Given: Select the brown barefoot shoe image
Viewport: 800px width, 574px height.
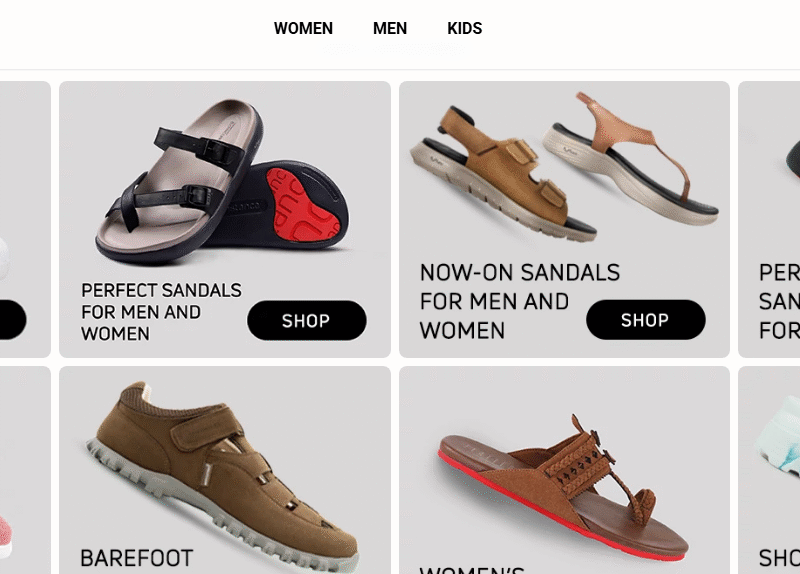Looking at the screenshot, I should tap(223, 475).
